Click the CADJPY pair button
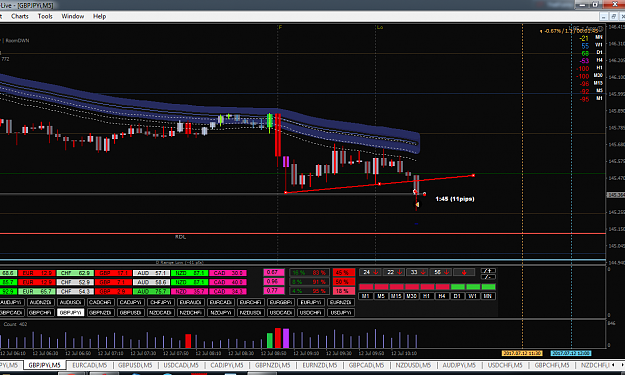This screenshot has width=625, height=375. coord(130,302)
